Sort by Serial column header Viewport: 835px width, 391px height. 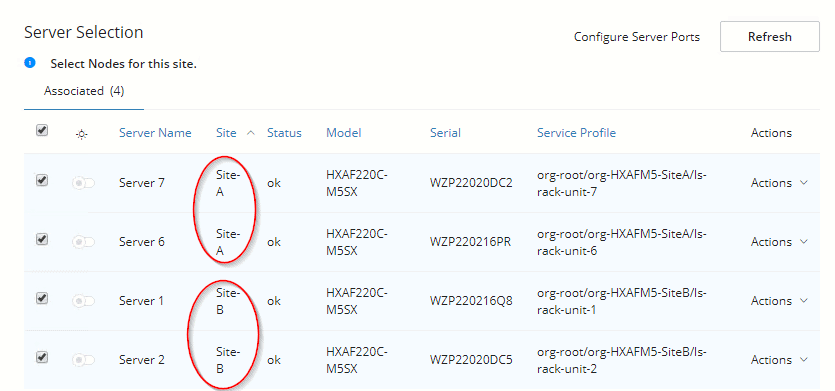click(x=445, y=133)
